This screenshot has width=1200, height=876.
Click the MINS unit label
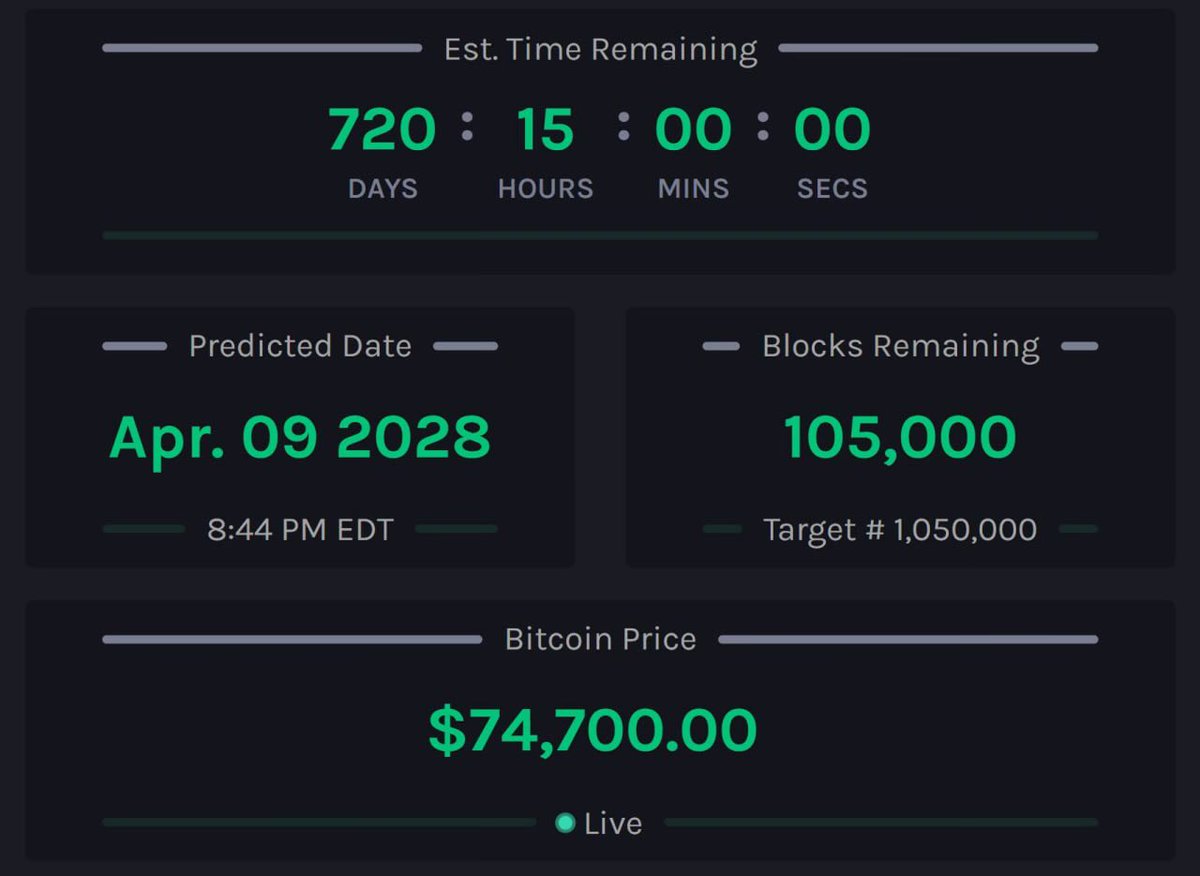pos(693,188)
